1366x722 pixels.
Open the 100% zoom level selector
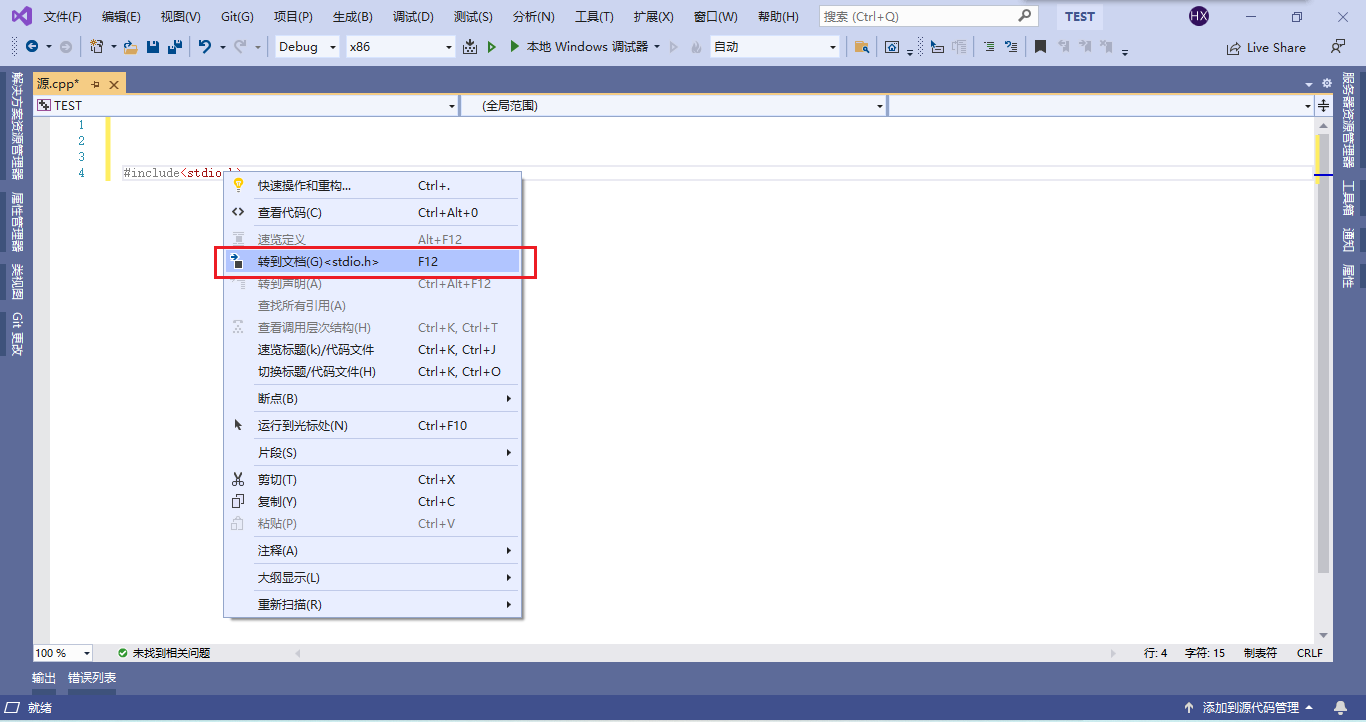tap(60, 653)
